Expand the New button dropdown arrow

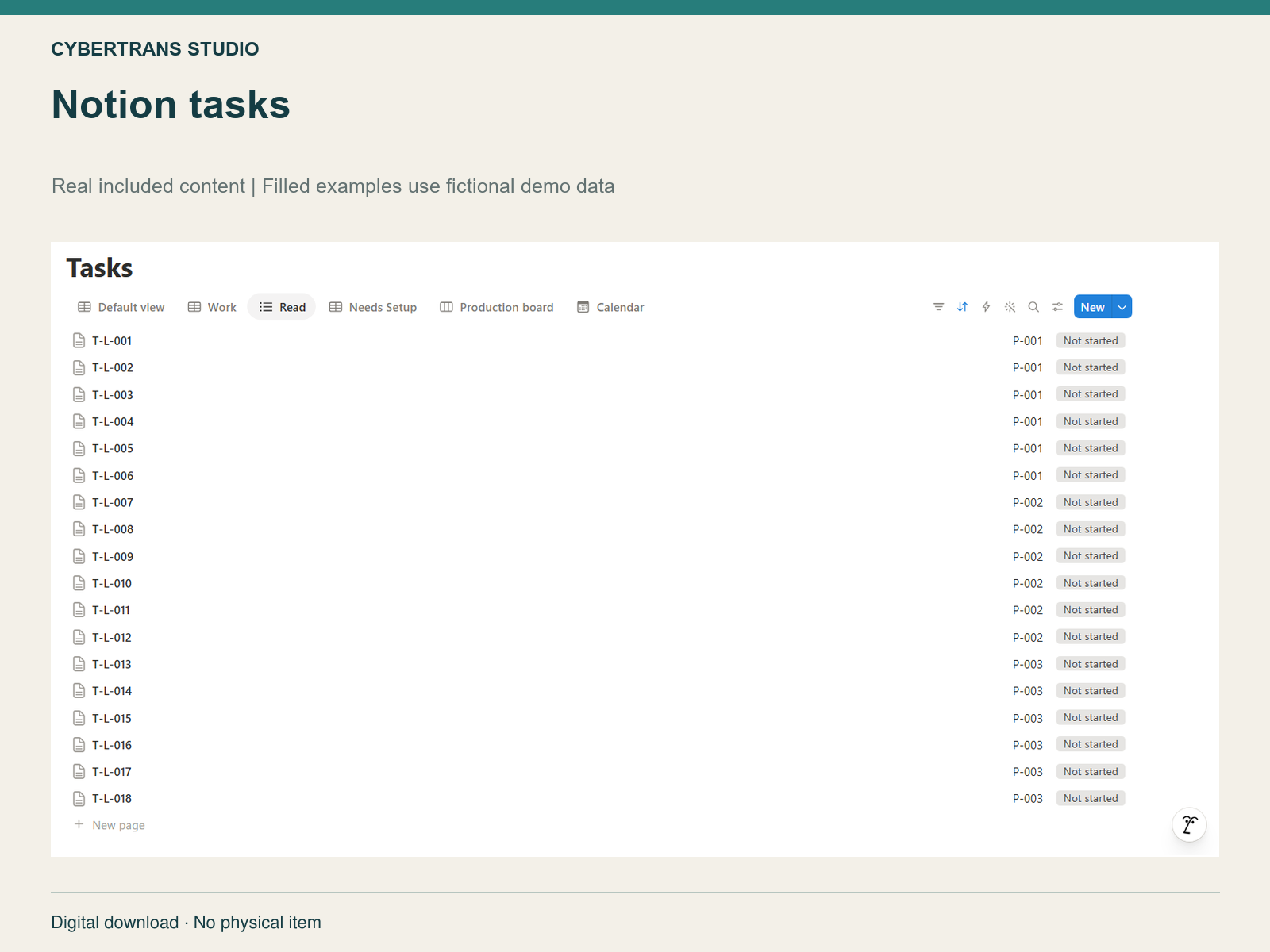(1122, 307)
